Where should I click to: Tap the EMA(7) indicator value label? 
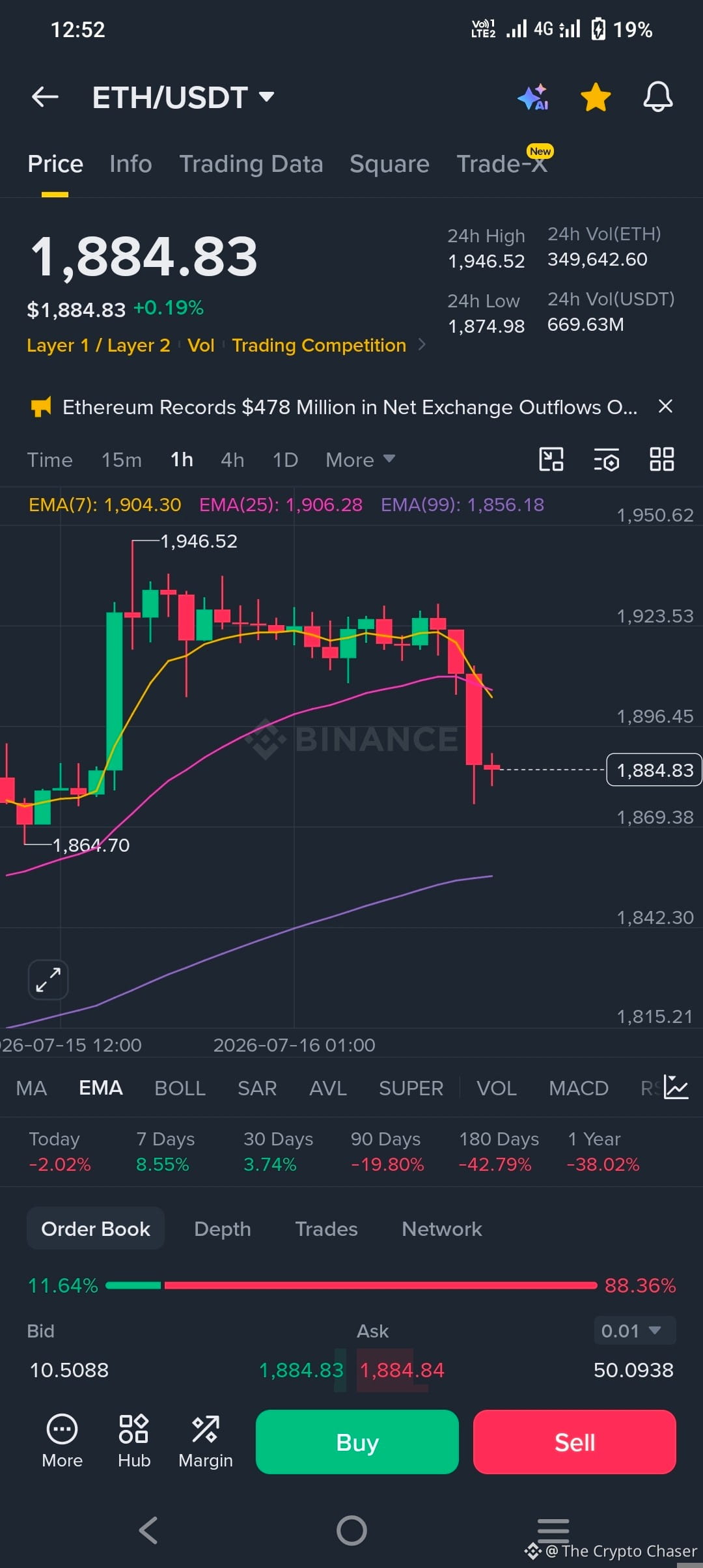point(105,505)
